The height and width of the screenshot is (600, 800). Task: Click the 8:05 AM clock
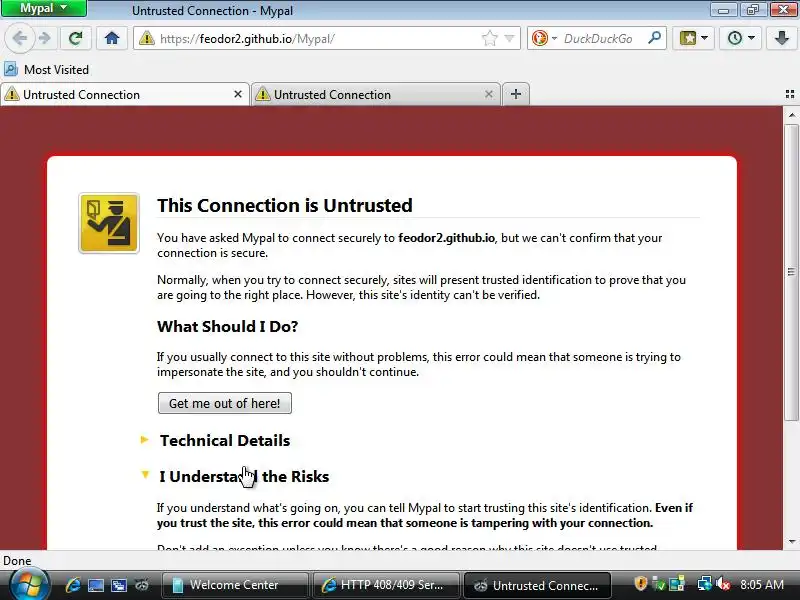(x=762, y=585)
